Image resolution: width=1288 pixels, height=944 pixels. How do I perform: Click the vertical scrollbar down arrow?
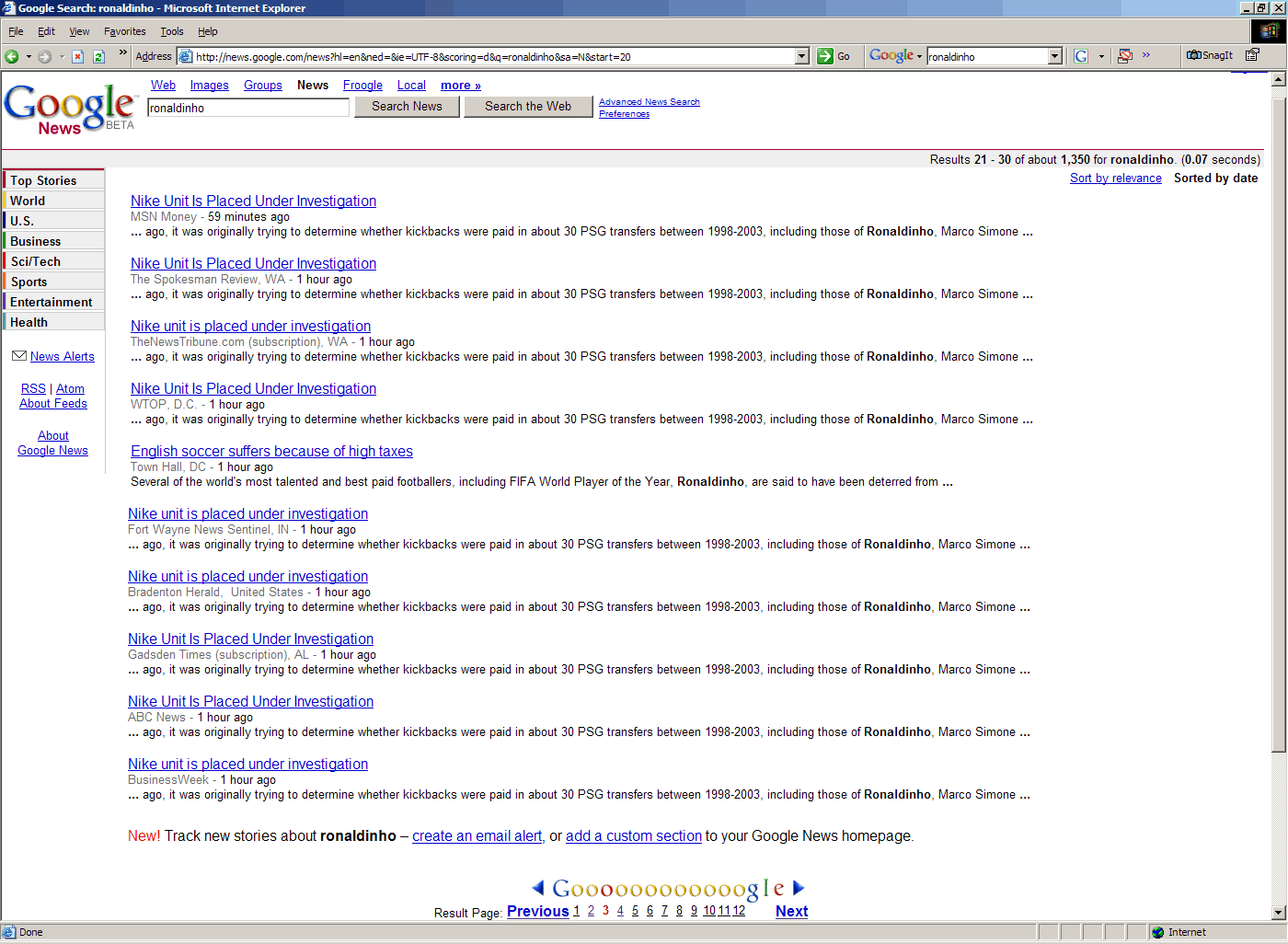tap(1279, 912)
